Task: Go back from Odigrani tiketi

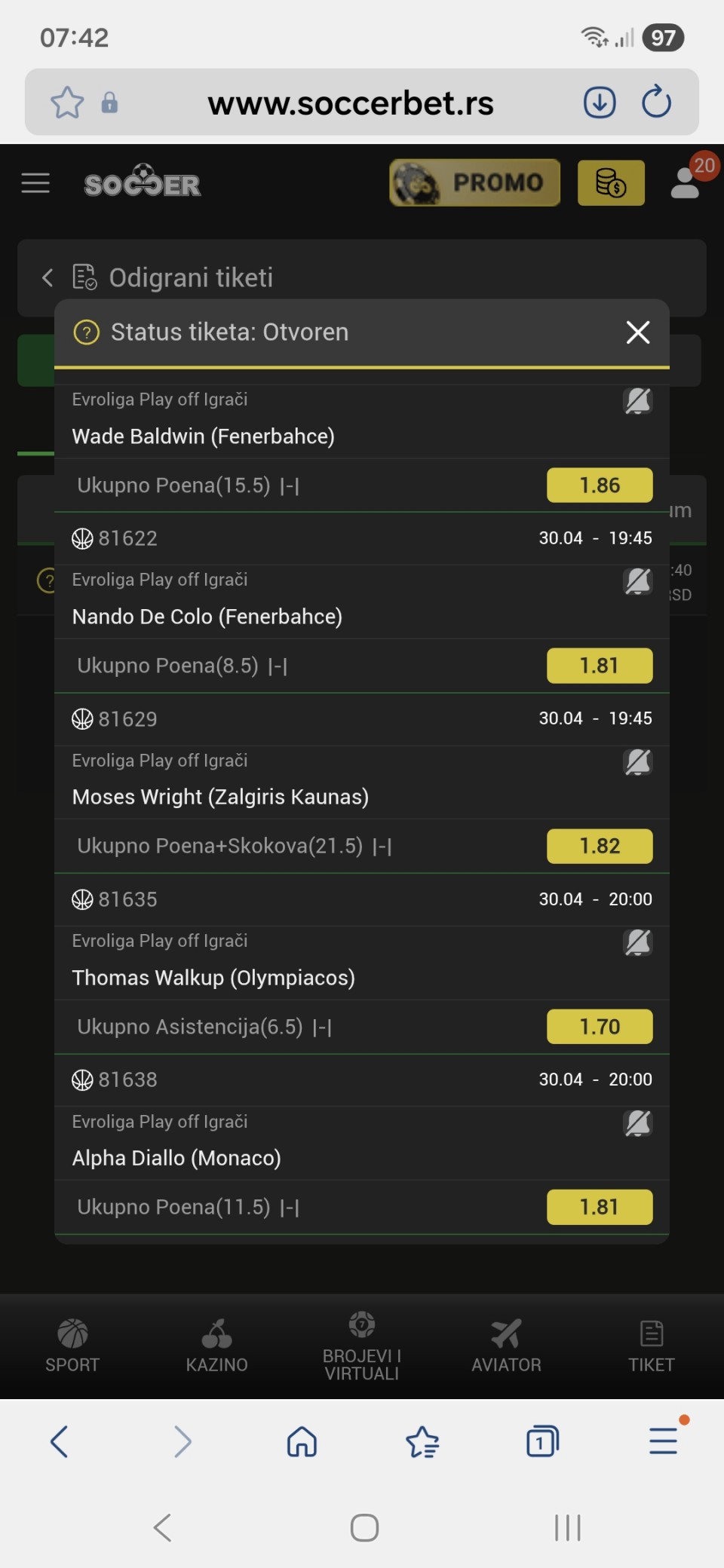Action: (x=48, y=277)
